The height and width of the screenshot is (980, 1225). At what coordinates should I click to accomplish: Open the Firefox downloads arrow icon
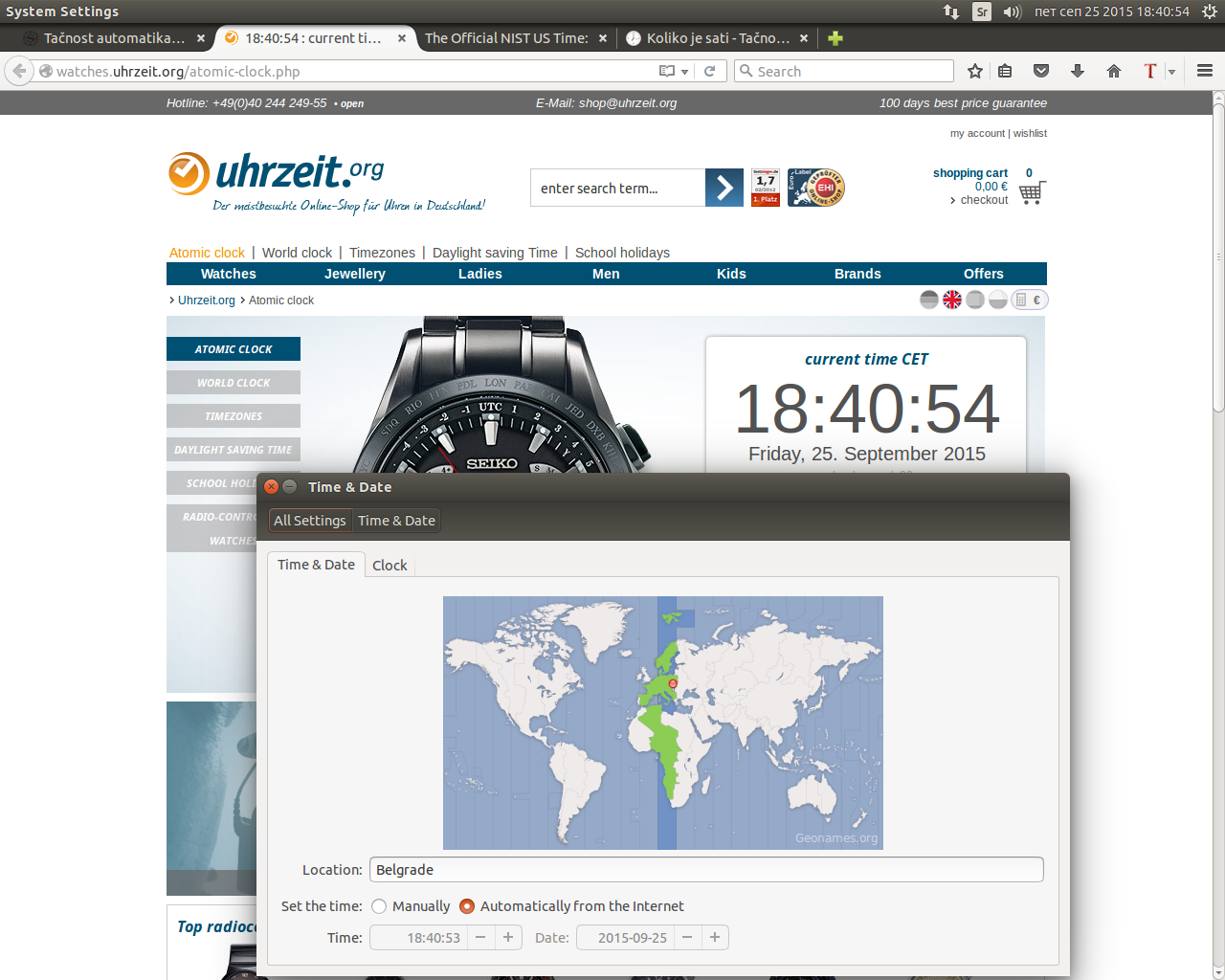[1078, 71]
